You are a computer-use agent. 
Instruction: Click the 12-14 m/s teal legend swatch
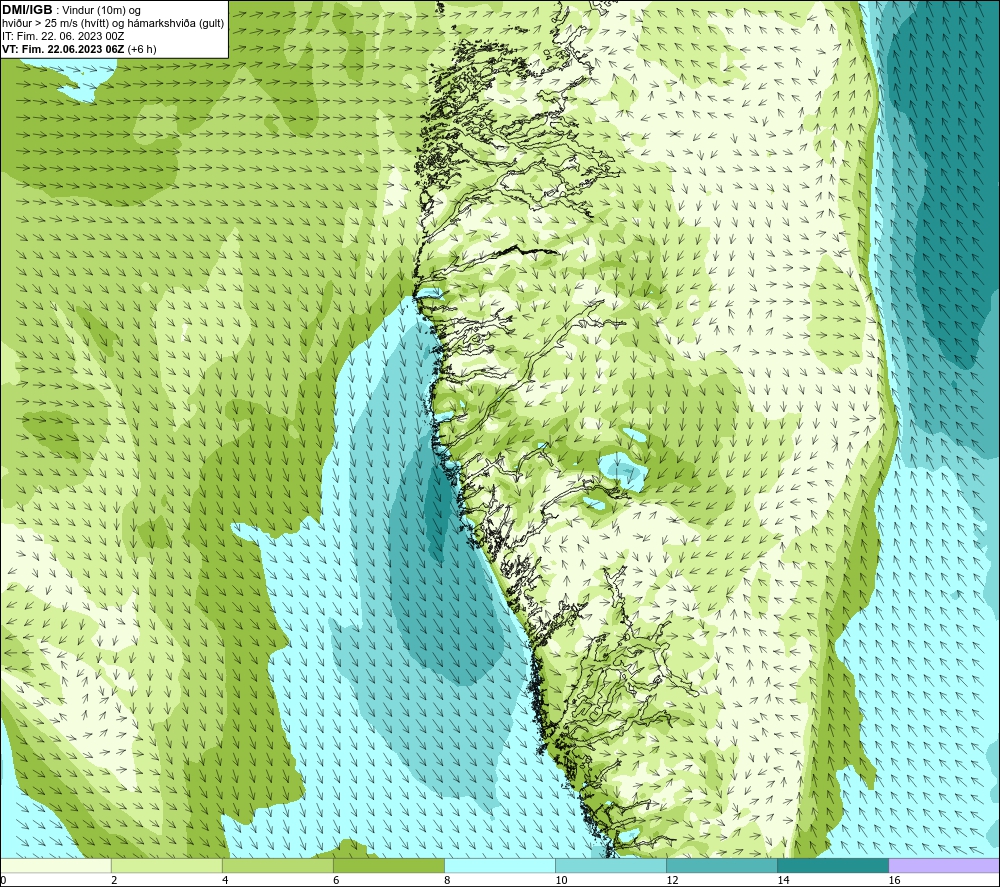click(x=721, y=866)
